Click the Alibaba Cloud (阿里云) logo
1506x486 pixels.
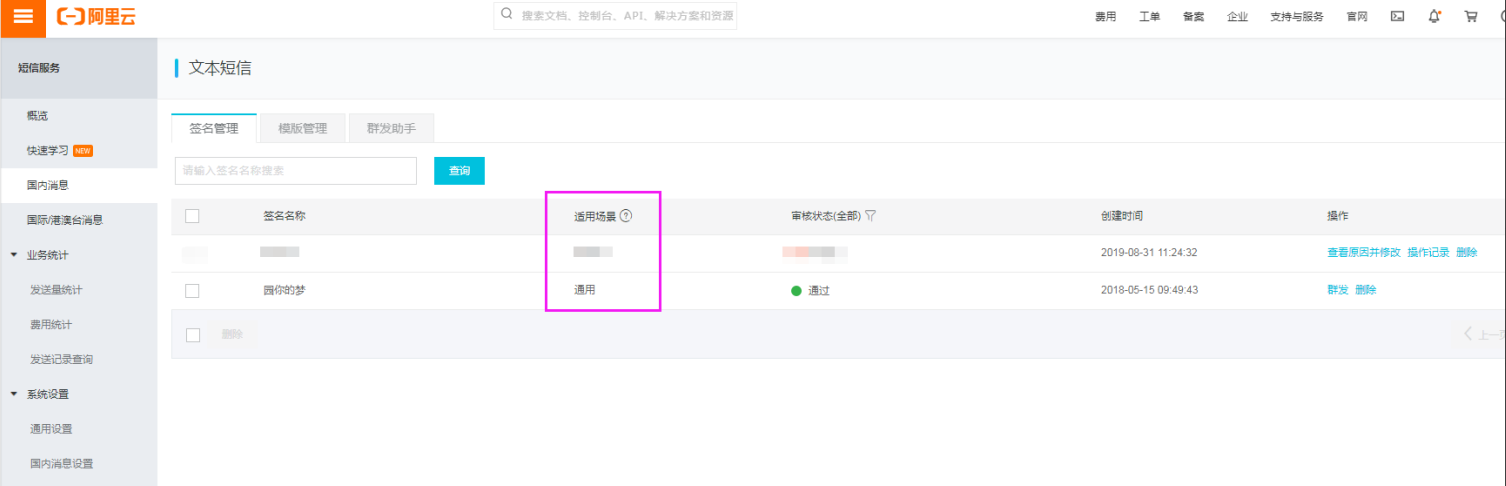96,16
